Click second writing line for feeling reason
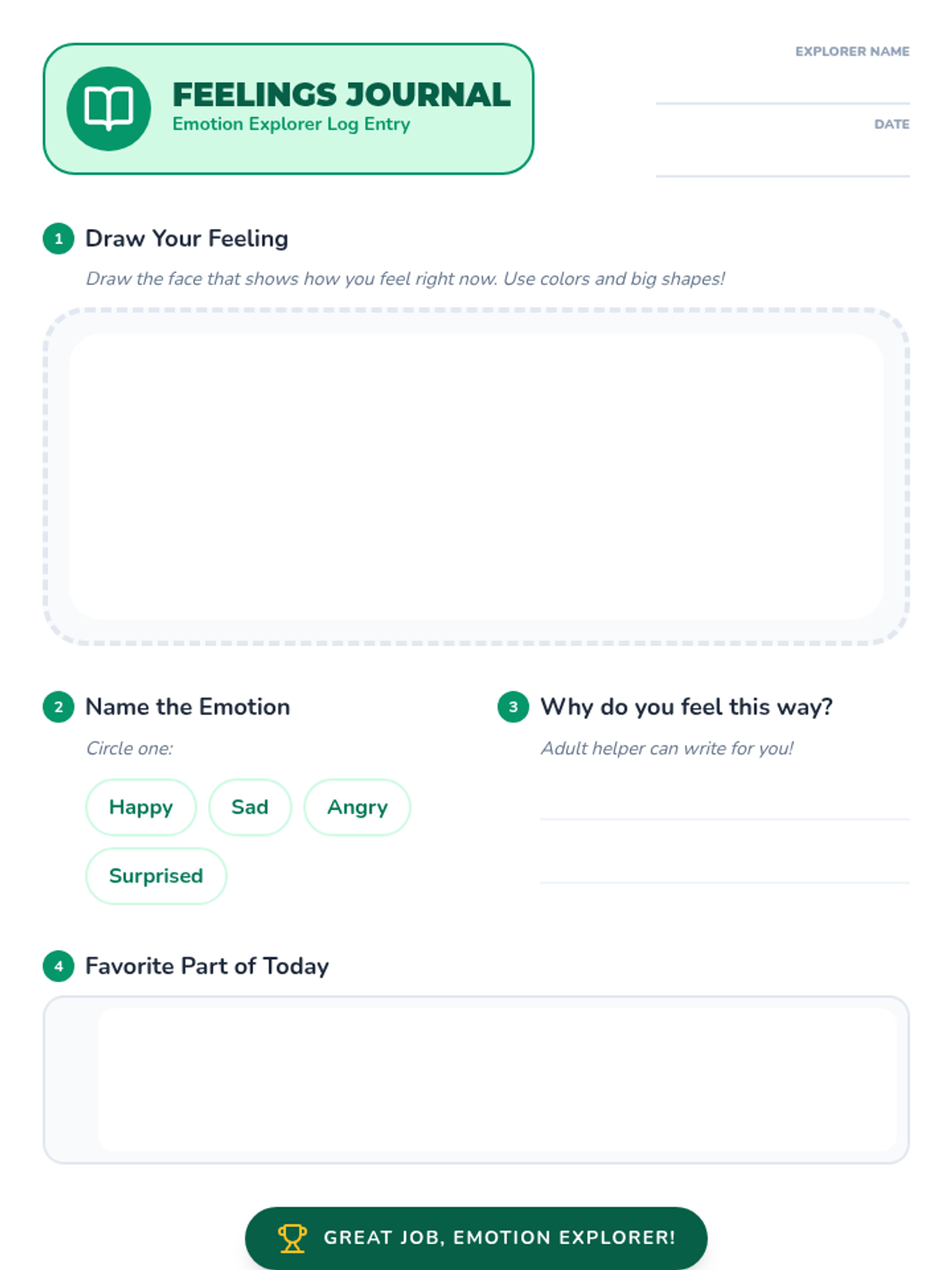The height and width of the screenshot is (1270, 952). pos(724,865)
